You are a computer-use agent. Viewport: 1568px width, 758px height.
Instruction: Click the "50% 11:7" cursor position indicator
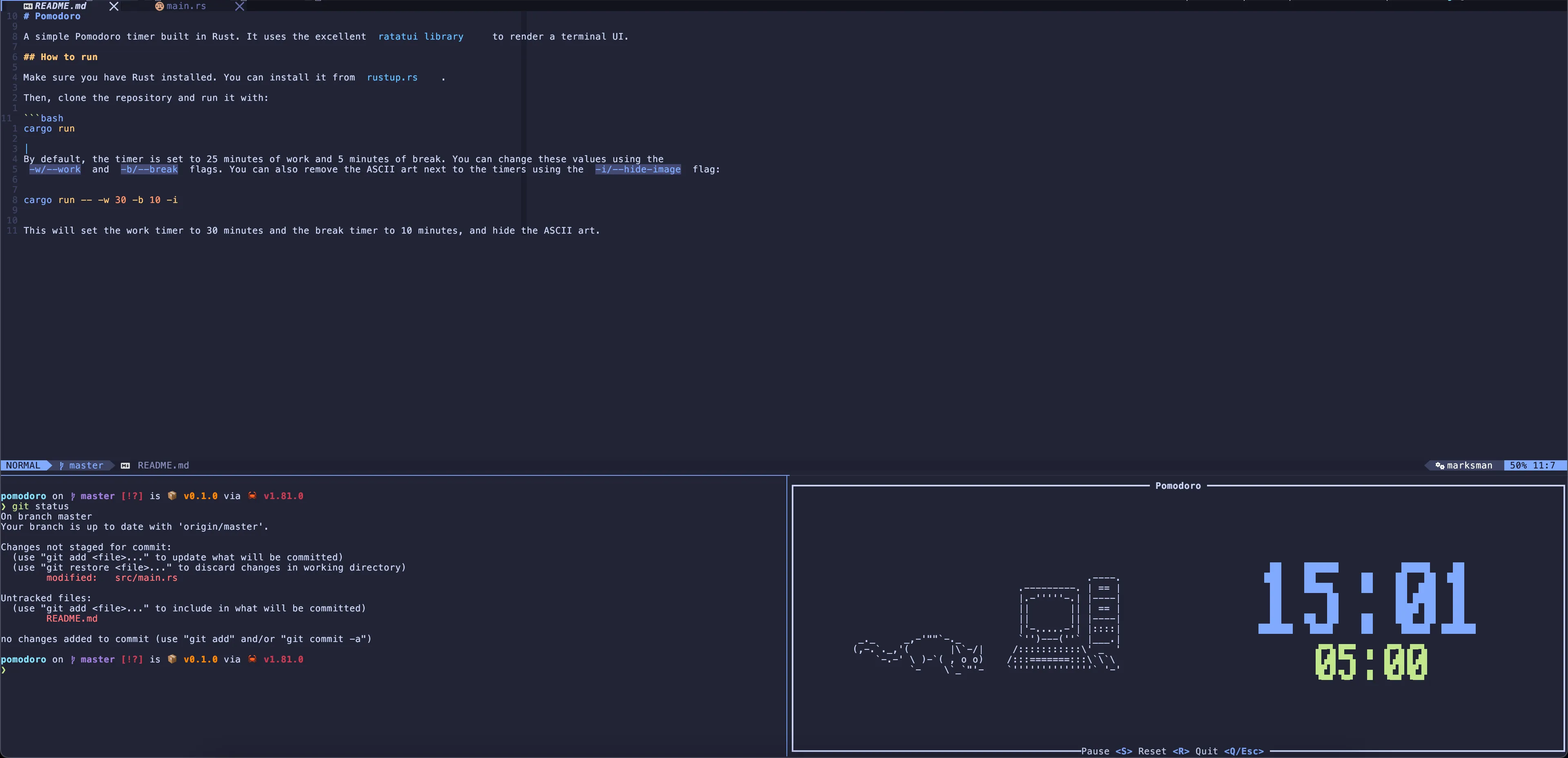(x=1532, y=465)
